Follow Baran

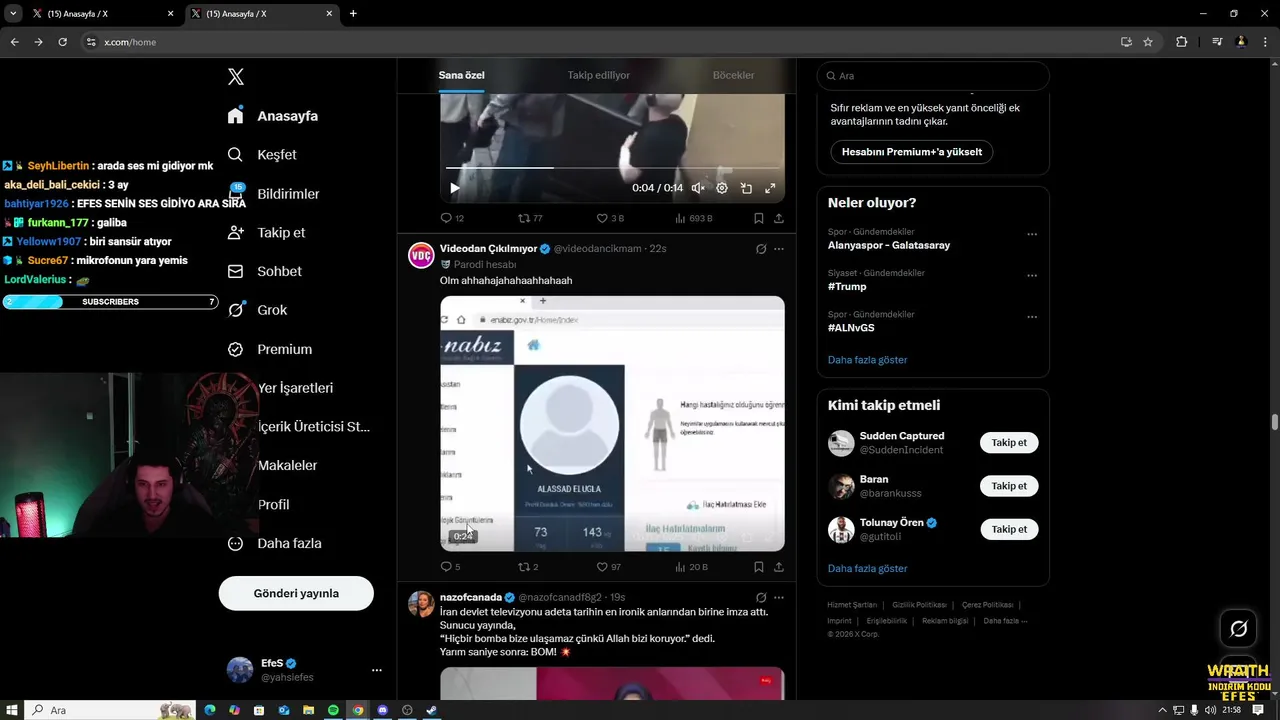[1009, 486]
